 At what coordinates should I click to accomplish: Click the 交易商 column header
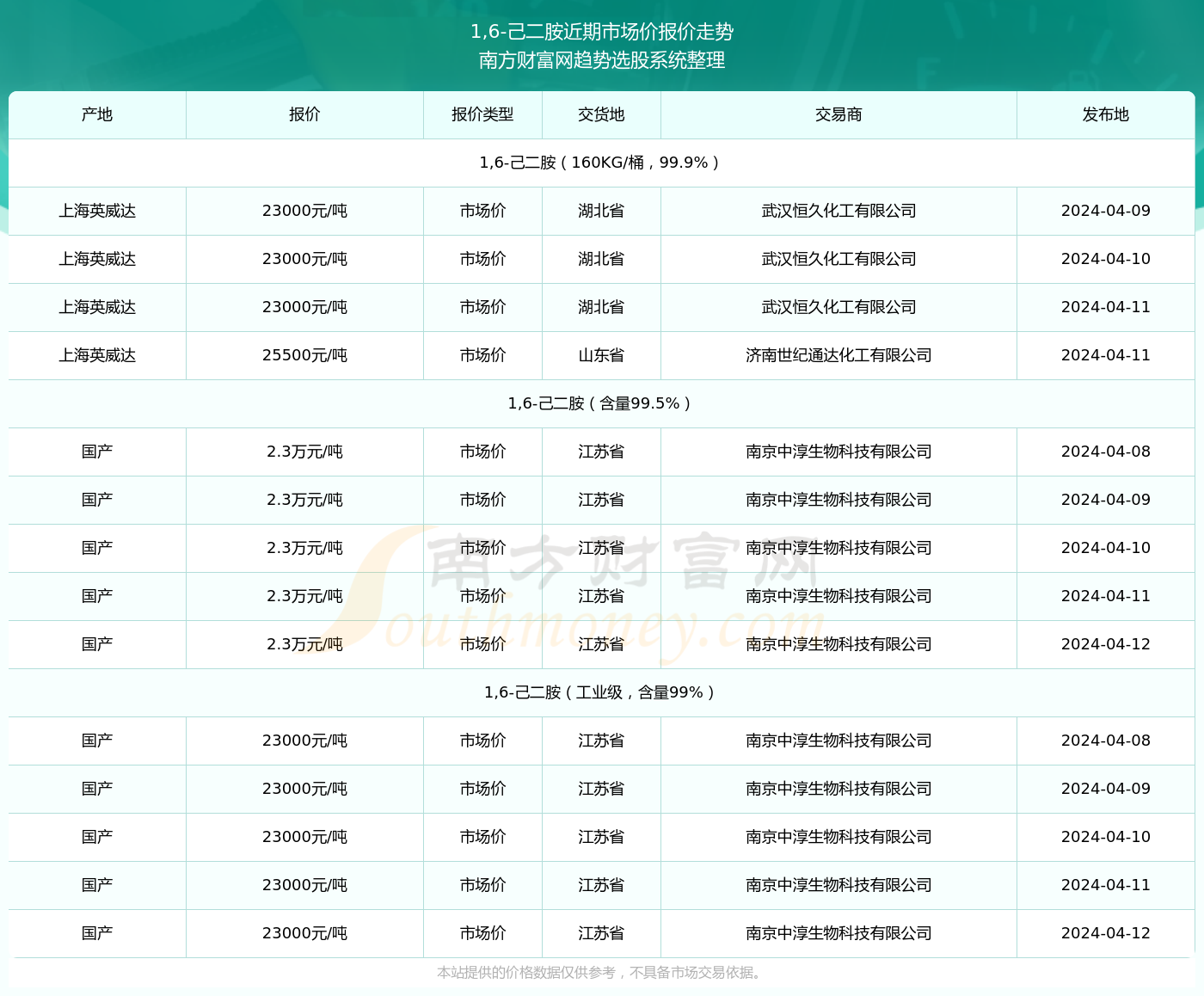838,114
